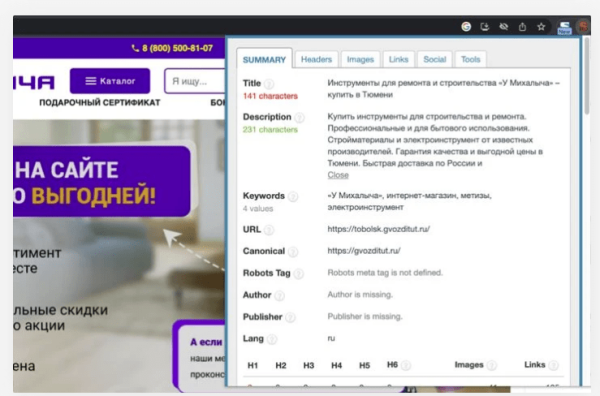This screenshot has height=396, width=600.
Task: Click help icon next to Robots Tag
Action: click(298, 274)
